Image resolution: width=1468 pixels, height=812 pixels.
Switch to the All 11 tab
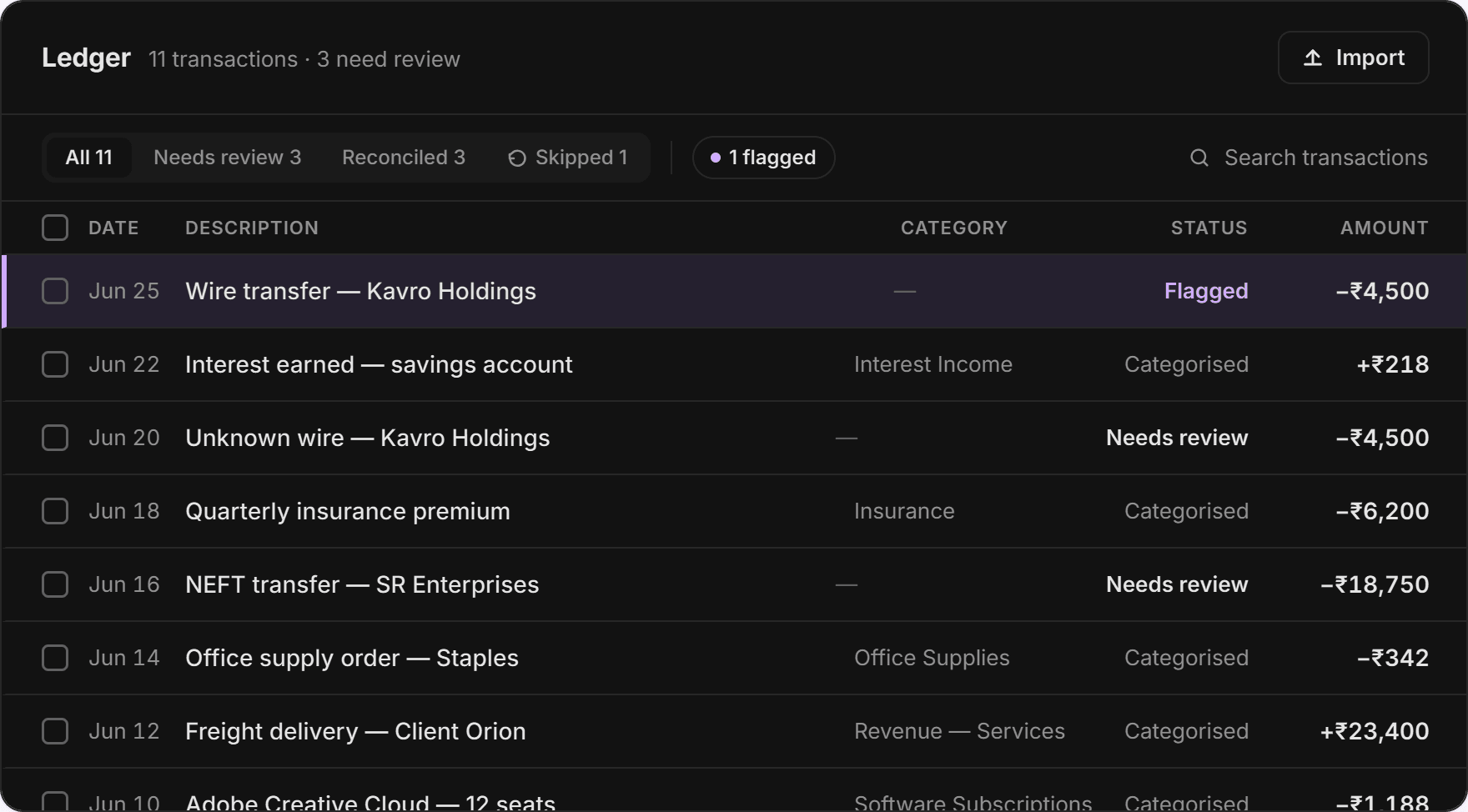(89, 158)
